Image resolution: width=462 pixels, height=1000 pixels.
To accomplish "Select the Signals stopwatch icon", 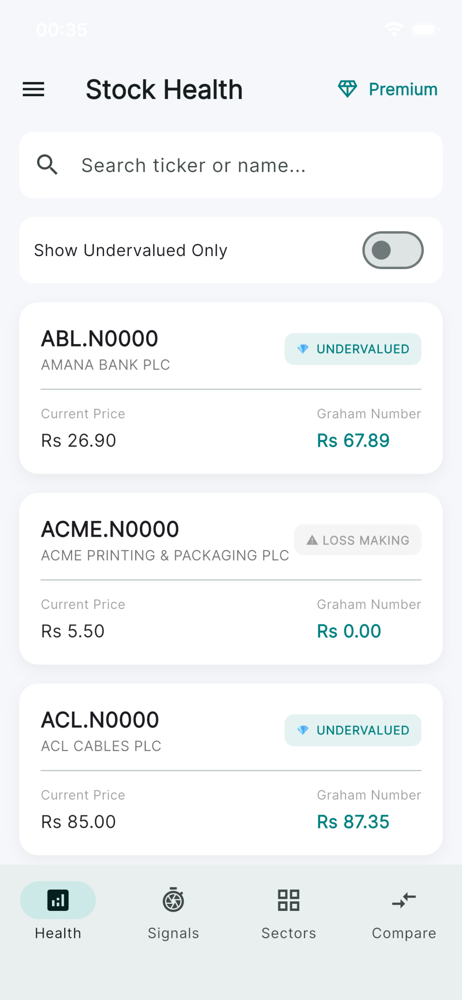I will [x=173, y=900].
